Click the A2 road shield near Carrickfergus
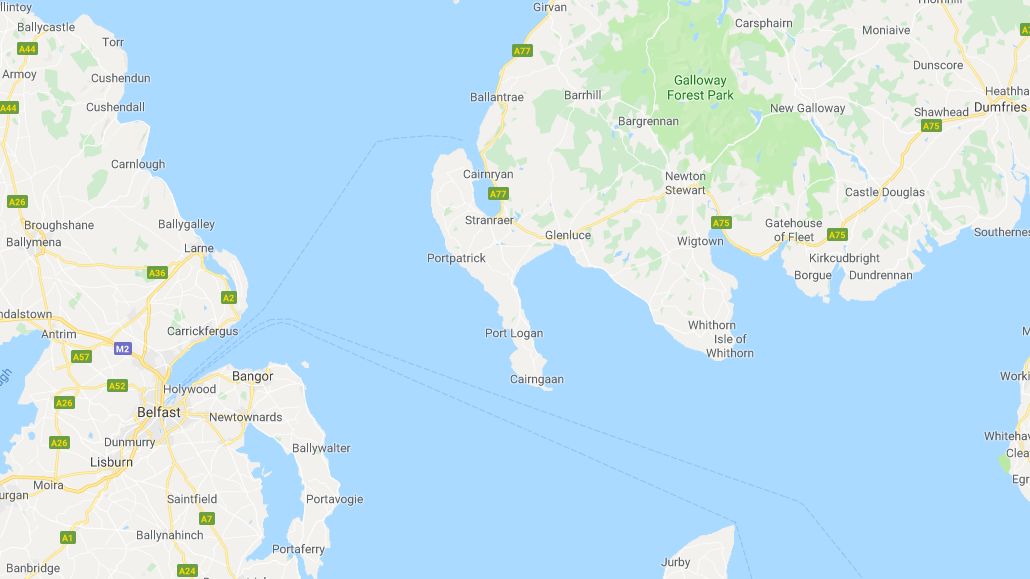The image size is (1030, 579). pos(229,298)
